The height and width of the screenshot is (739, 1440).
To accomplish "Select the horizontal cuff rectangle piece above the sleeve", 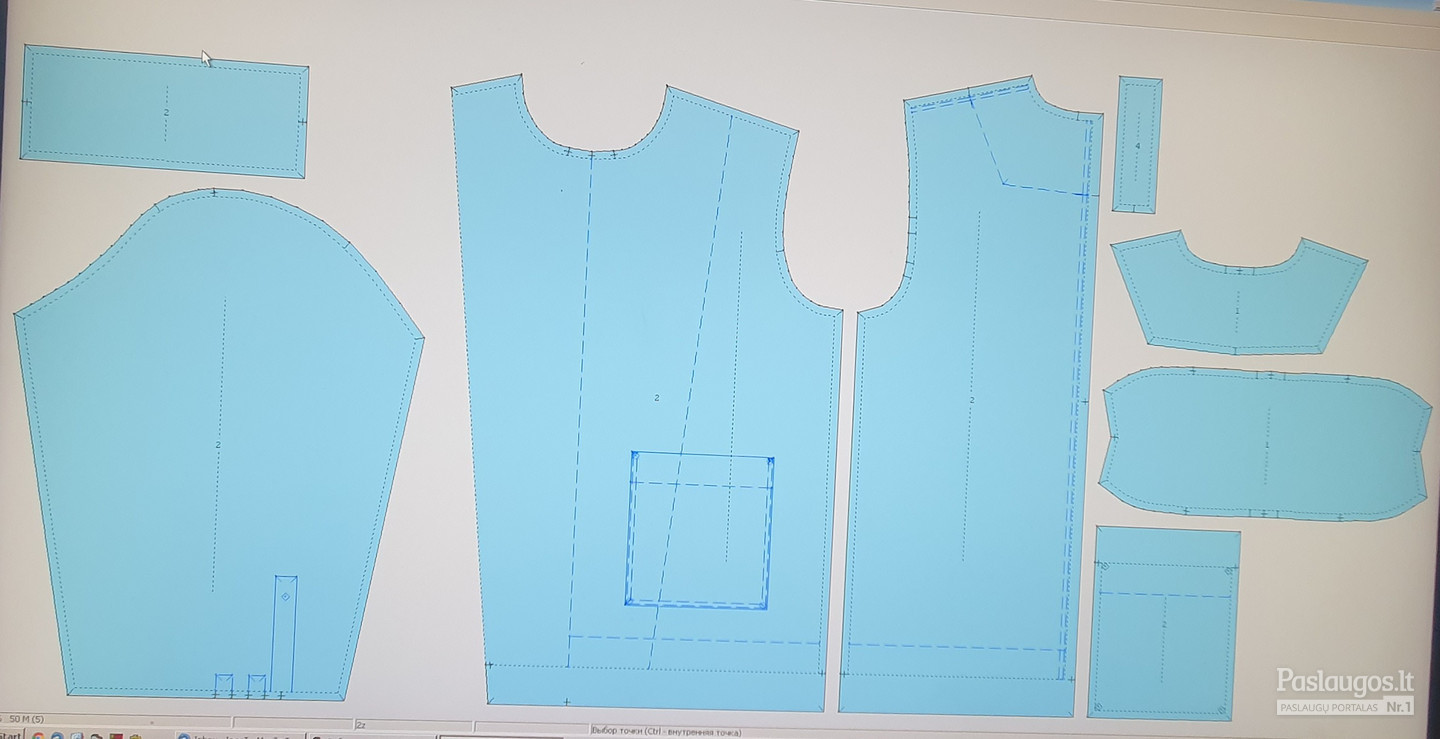I will [164, 111].
